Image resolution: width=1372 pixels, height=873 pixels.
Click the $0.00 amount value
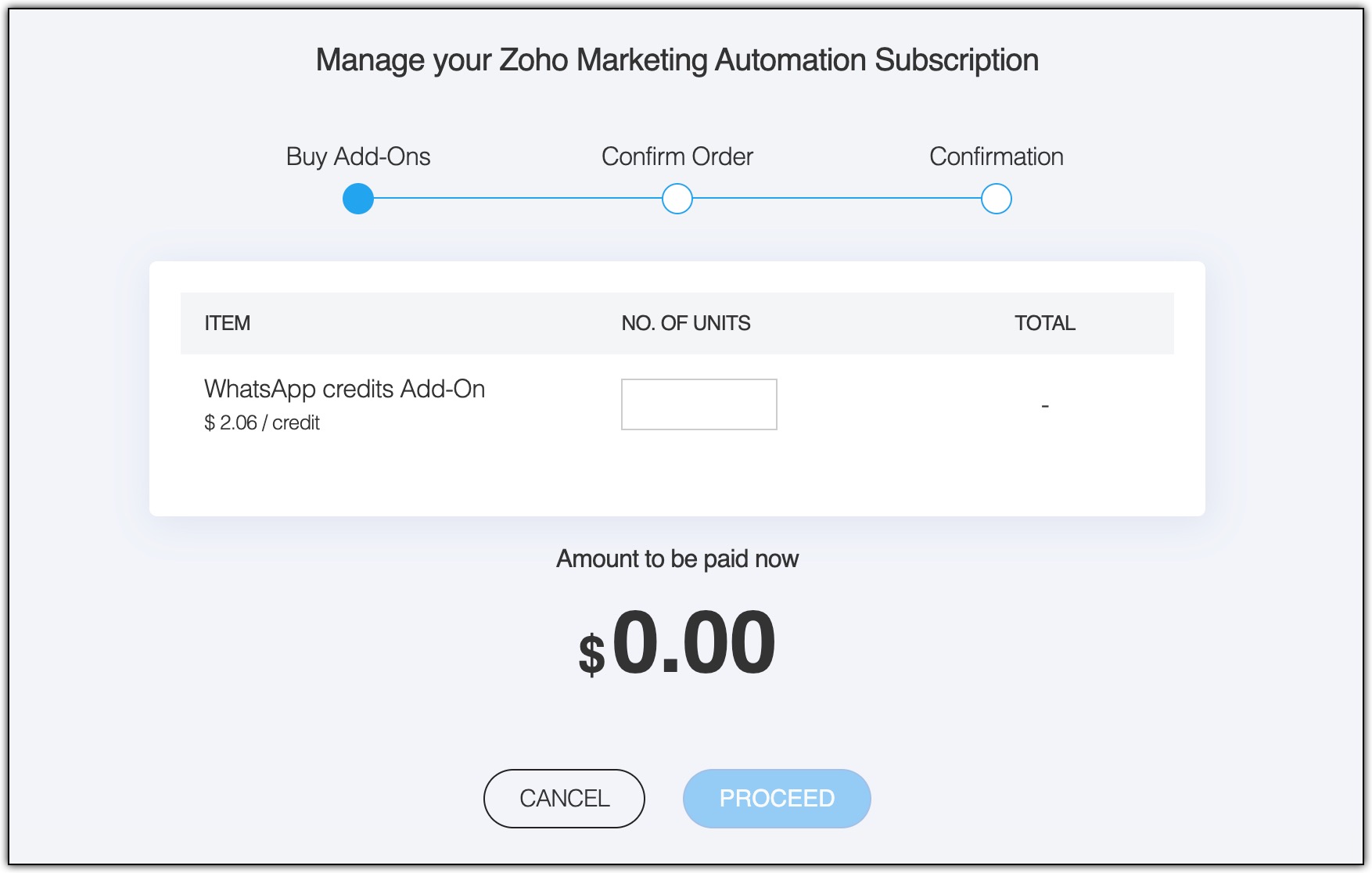[x=677, y=643]
